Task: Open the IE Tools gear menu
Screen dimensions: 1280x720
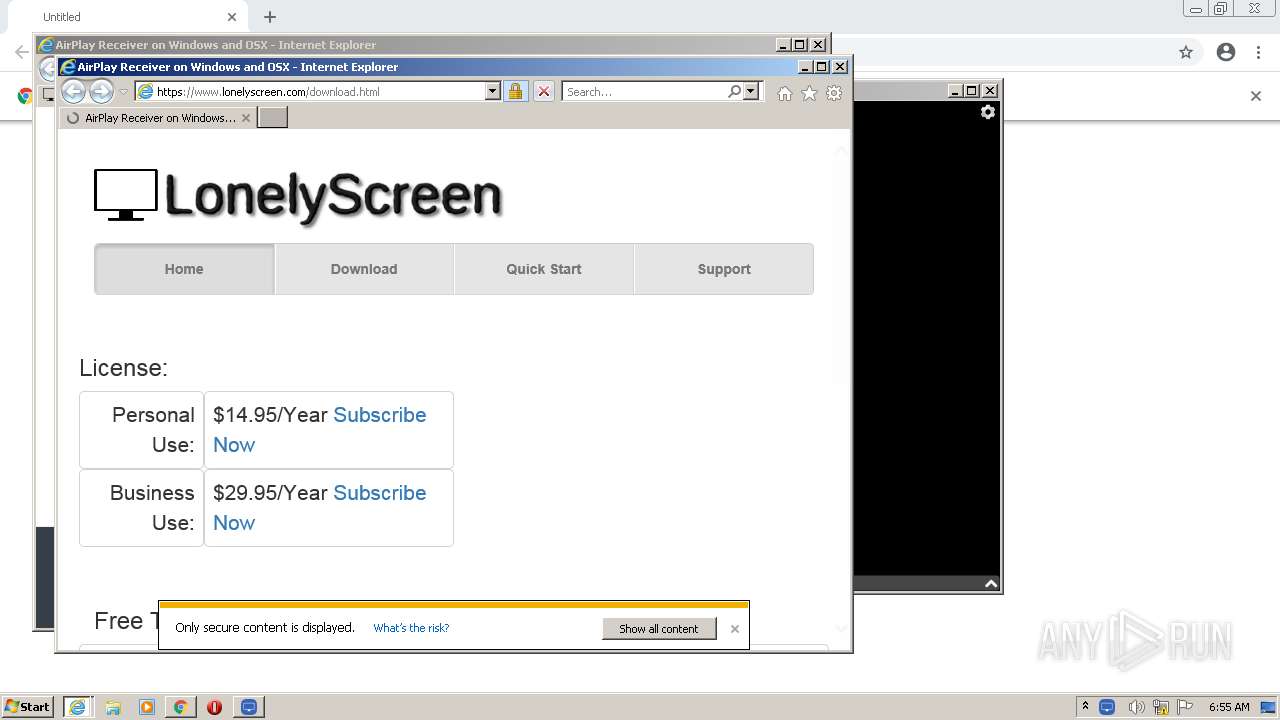Action: (834, 93)
